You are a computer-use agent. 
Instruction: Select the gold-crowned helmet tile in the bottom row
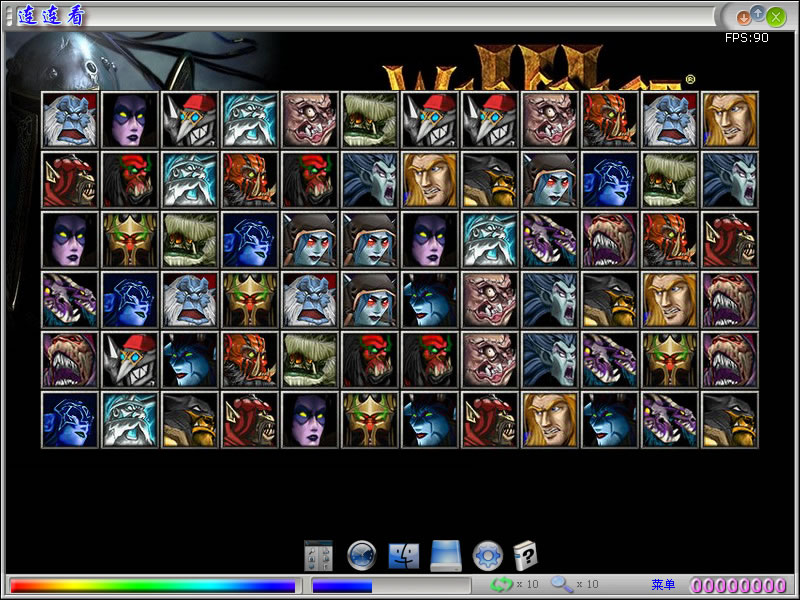(370, 420)
